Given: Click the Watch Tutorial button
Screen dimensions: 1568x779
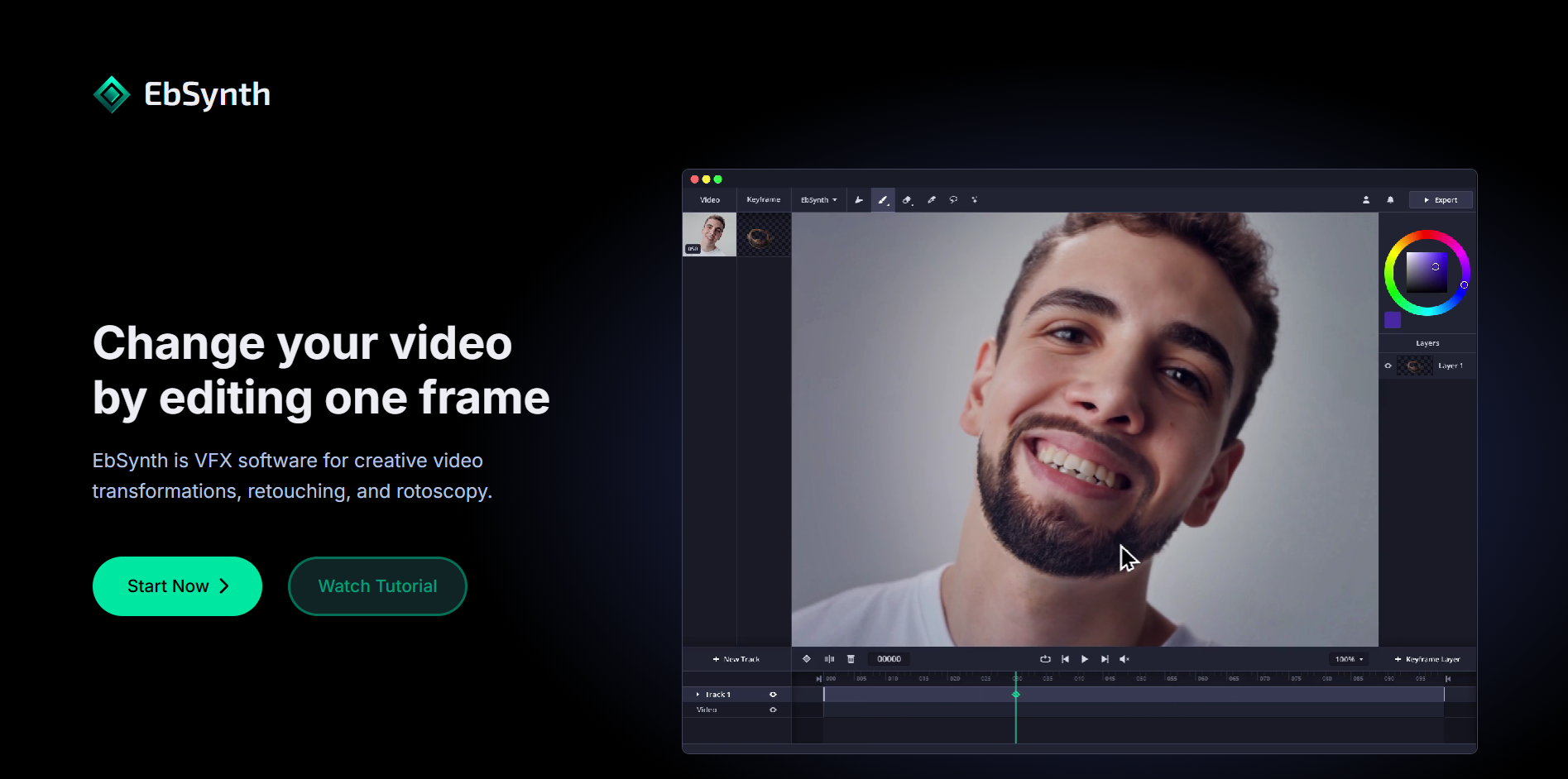Looking at the screenshot, I should coord(377,586).
